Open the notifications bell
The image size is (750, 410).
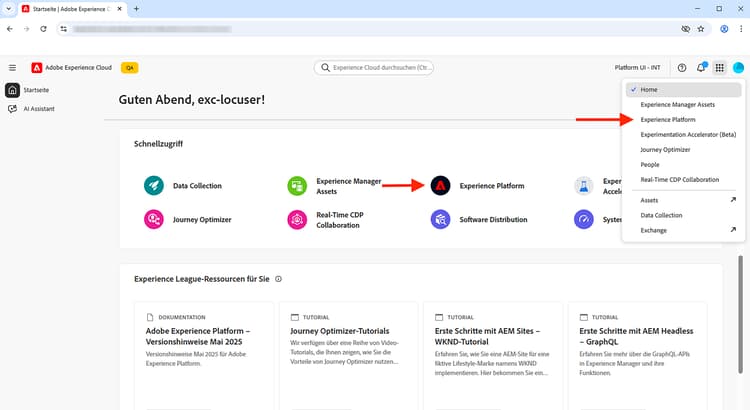(701, 67)
